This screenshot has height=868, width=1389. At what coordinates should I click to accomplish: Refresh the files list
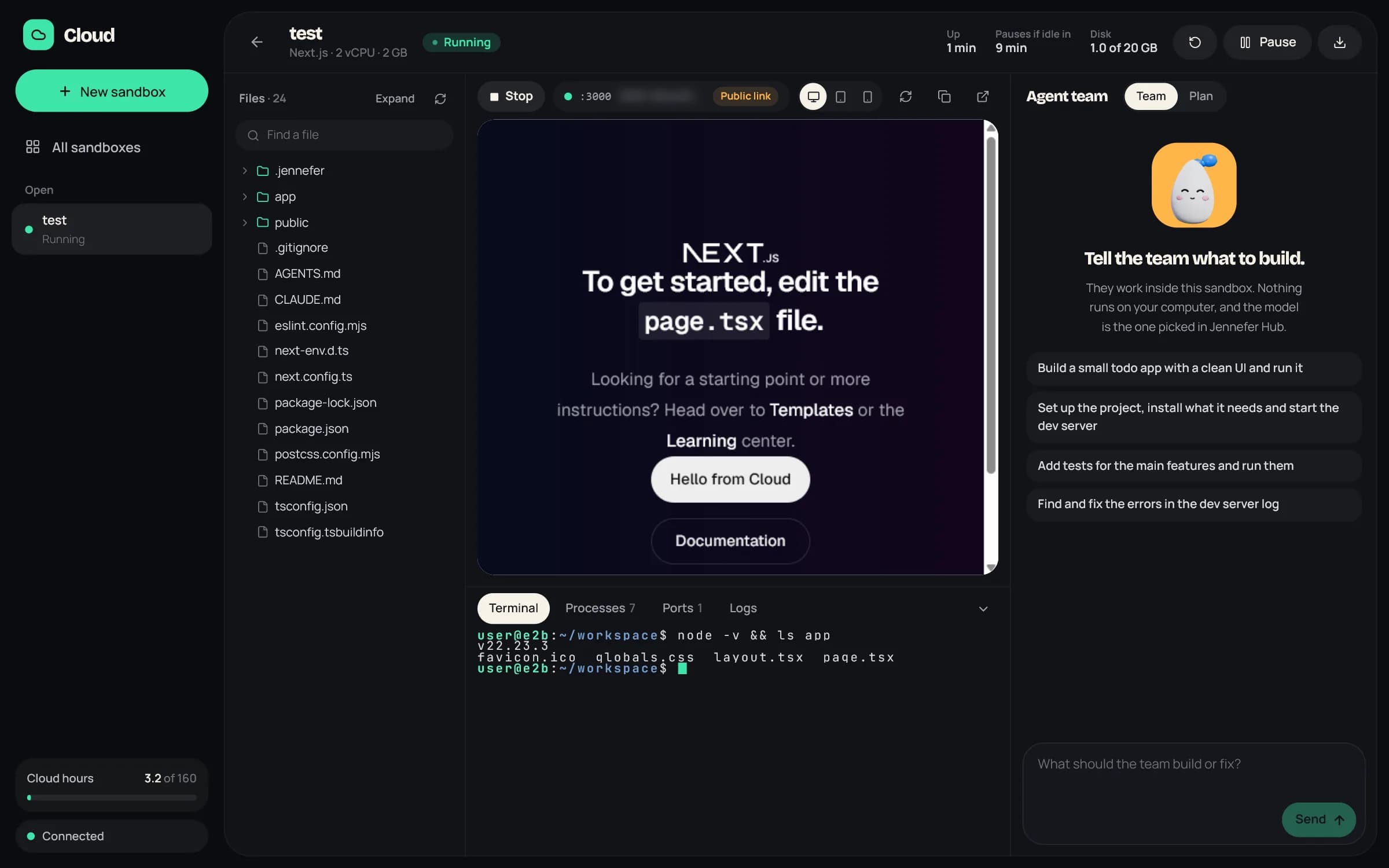440,98
